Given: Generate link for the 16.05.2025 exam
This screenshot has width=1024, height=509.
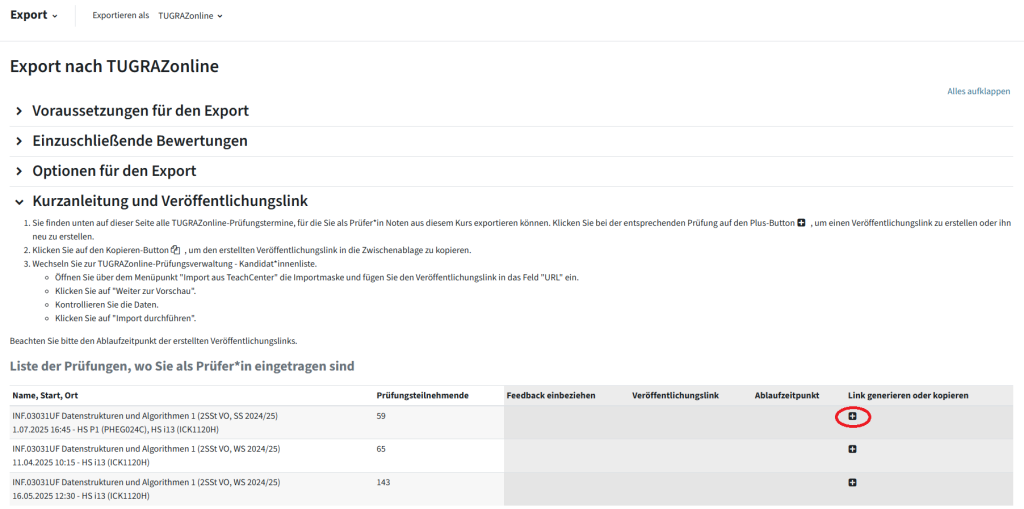Looking at the screenshot, I should click(852, 482).
